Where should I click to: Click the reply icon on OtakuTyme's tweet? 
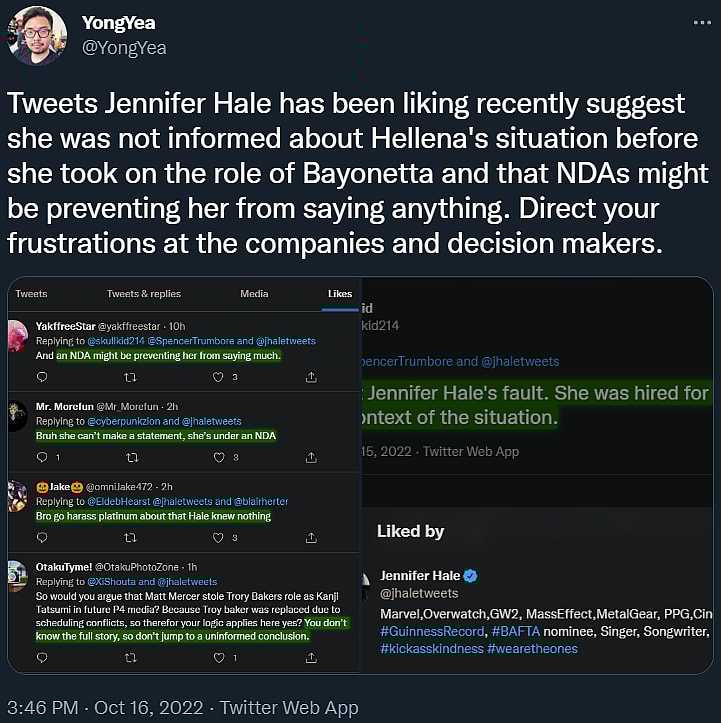[x=42, y=659]
